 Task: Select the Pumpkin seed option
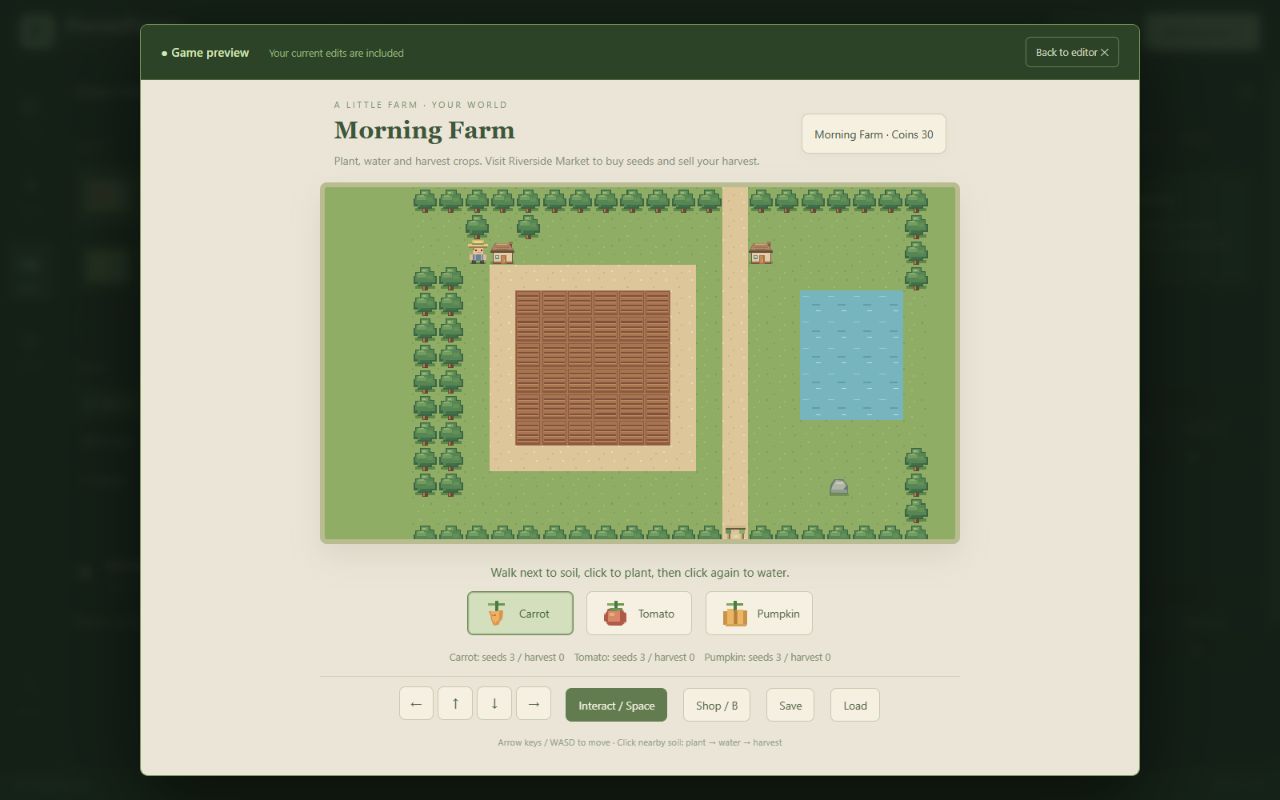[759, 613]
